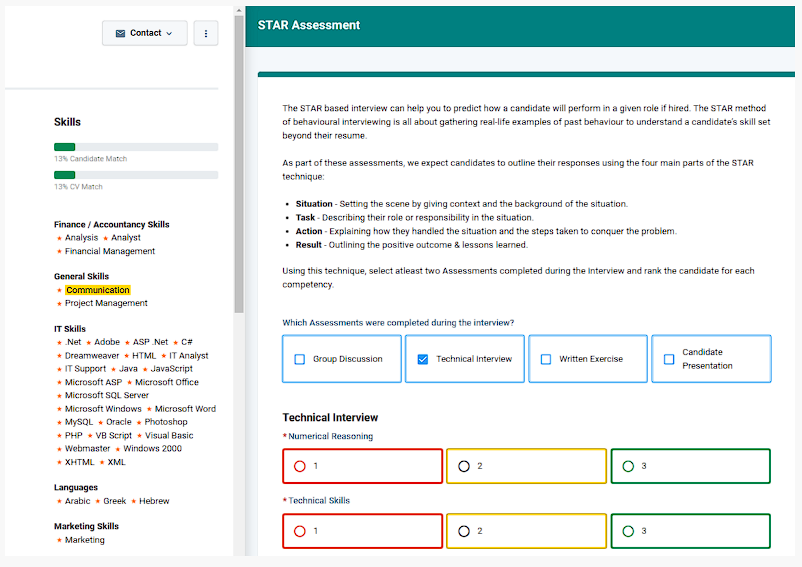Click the STAR Assessment header title
The image size is (802, 567).
pos(309,26)
